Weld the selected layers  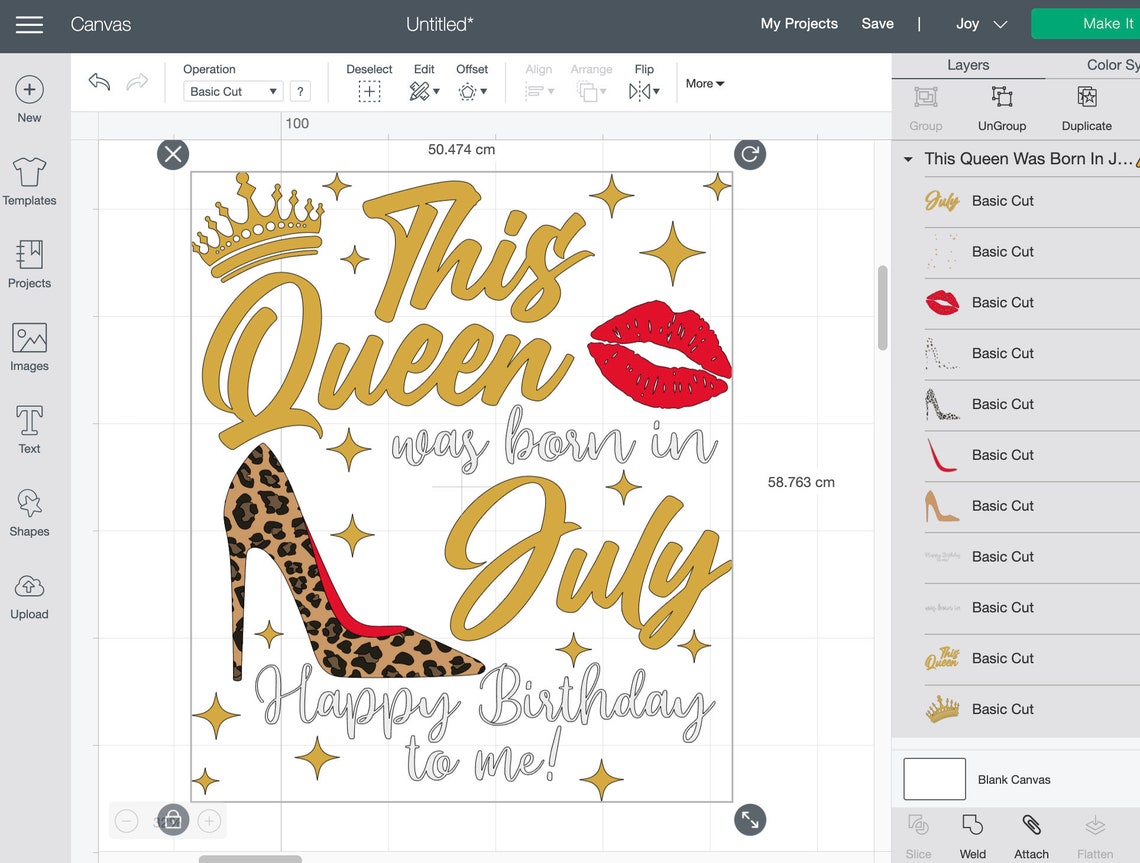(x=972, y=834)
